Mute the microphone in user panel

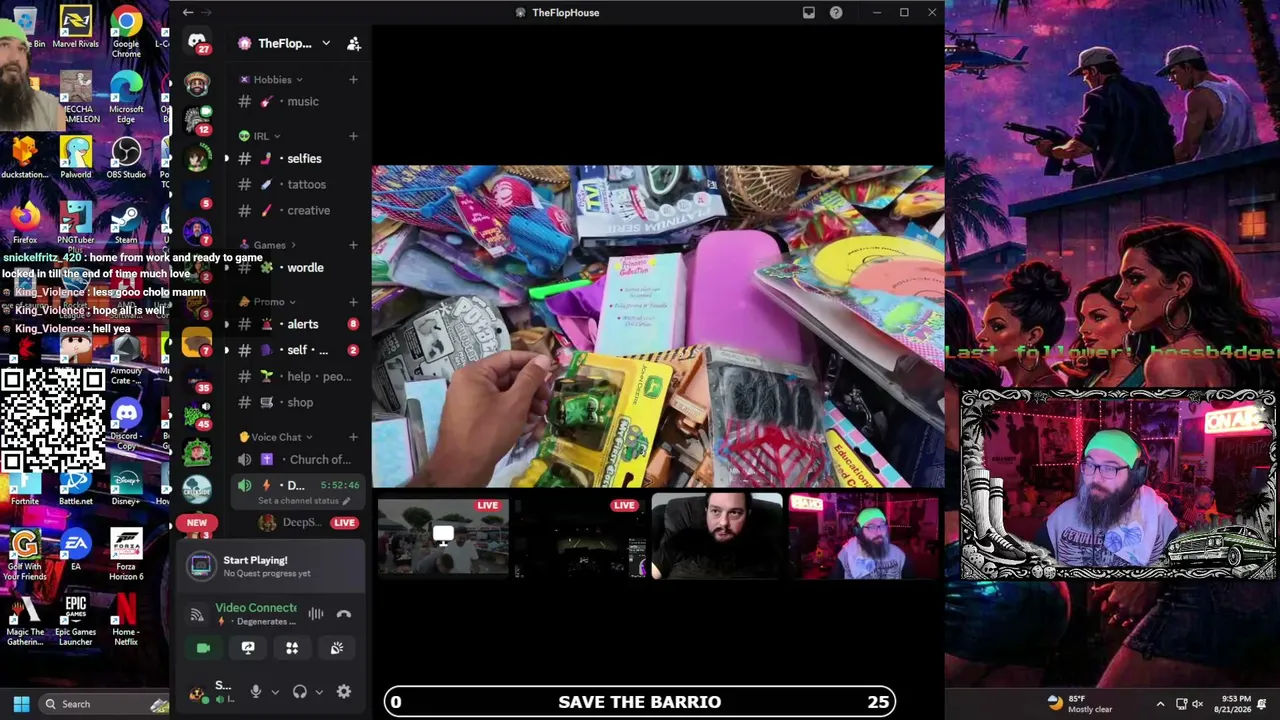255,692
